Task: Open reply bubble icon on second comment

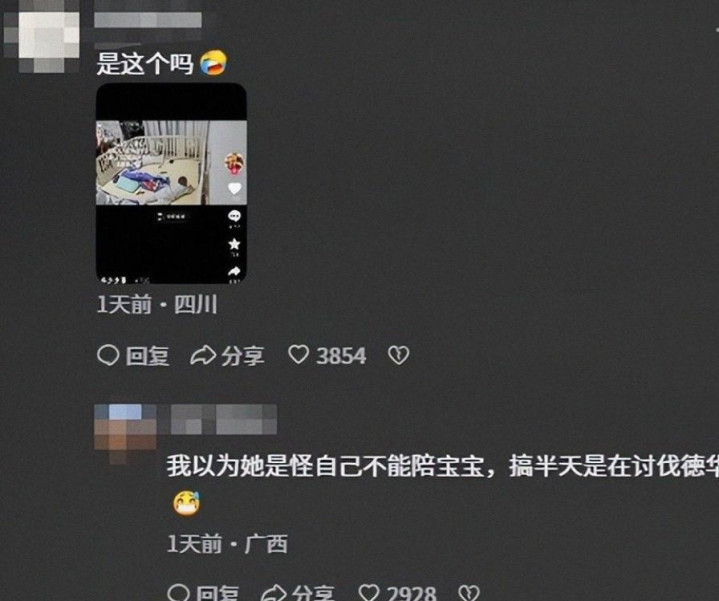Action: coord(178,593)
